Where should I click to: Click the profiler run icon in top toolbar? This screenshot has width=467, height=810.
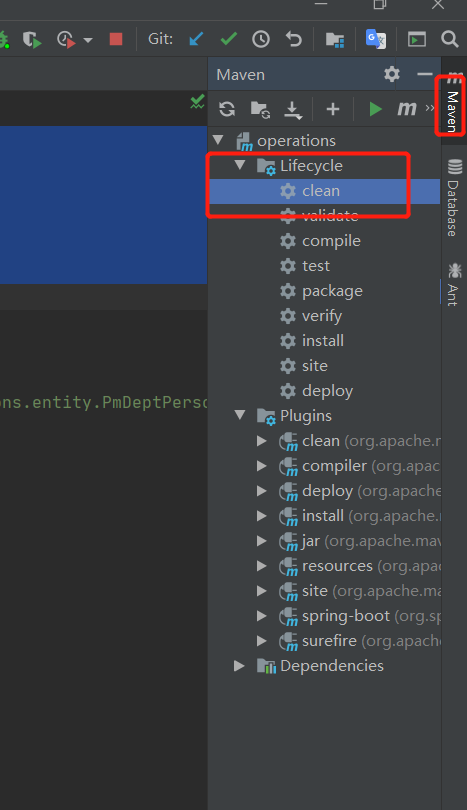coord(66,39)
